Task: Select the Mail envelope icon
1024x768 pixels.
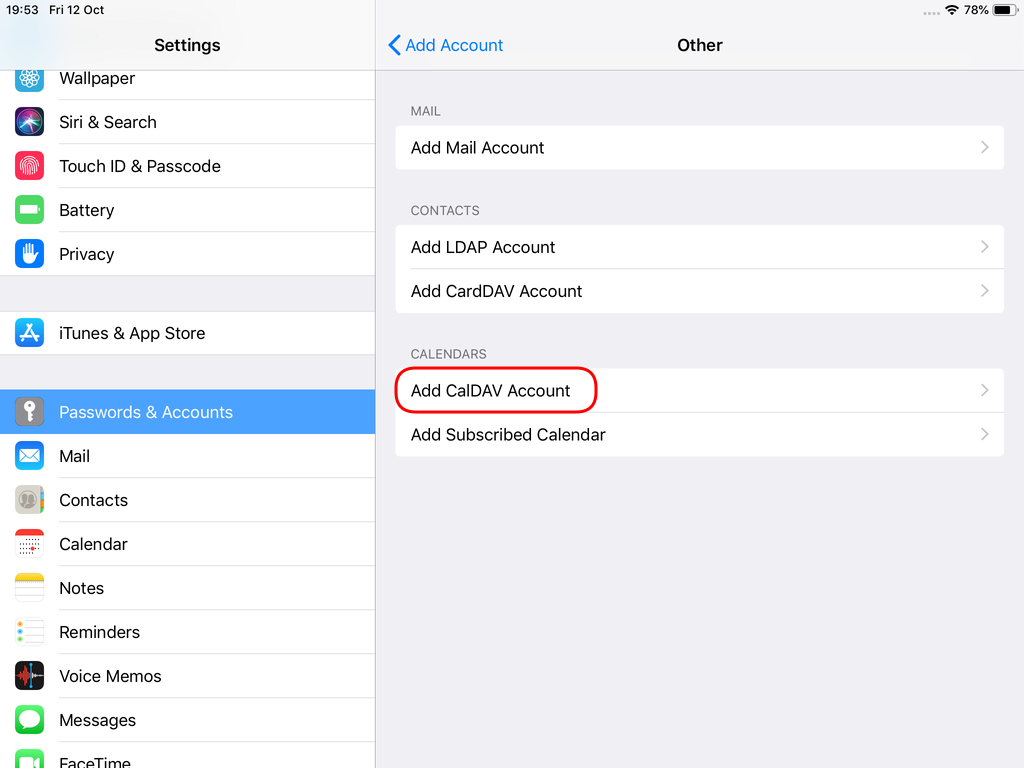Action: tap(29, 455)
